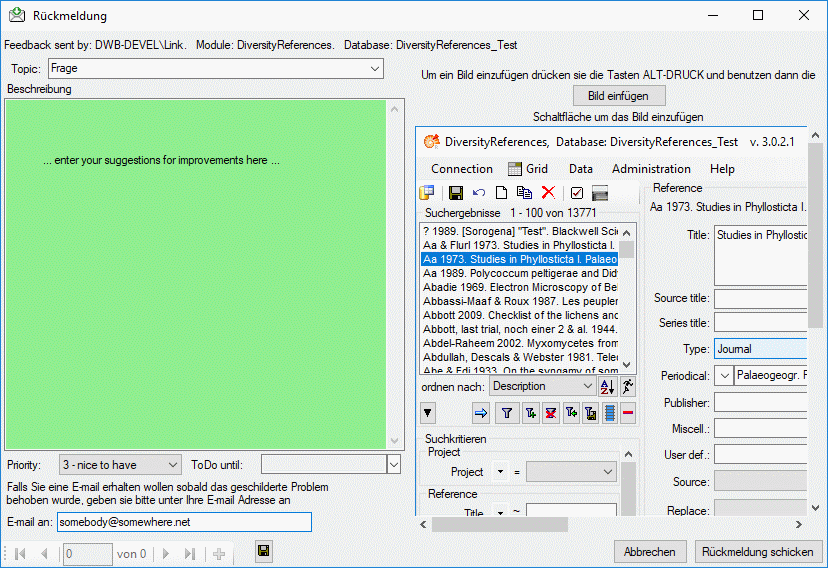The height and width of the screenshot is (568, 828).
Task: Click the Publisher input field
Action: pyautogui.click(x=760, y=402)
